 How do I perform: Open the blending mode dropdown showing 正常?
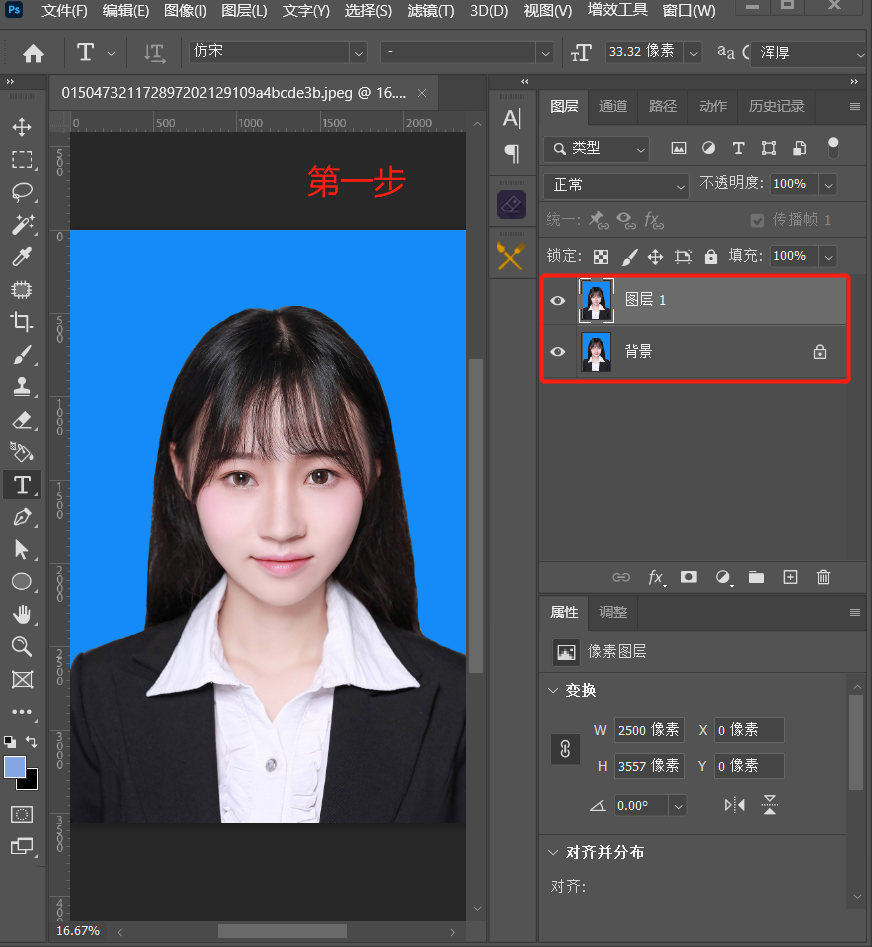(x=615, y=184)
